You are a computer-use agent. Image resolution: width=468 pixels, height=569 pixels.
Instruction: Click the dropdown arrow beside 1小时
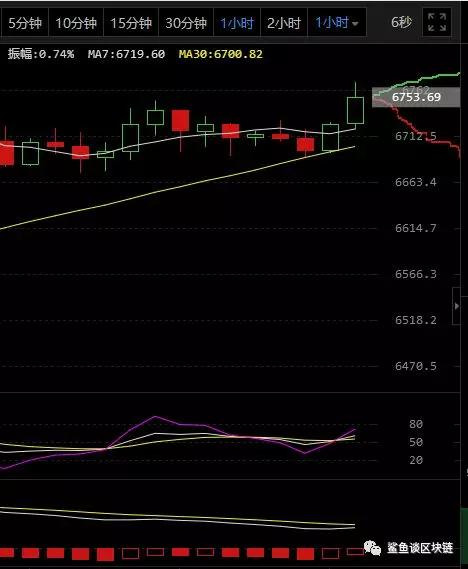pos(355,24)
